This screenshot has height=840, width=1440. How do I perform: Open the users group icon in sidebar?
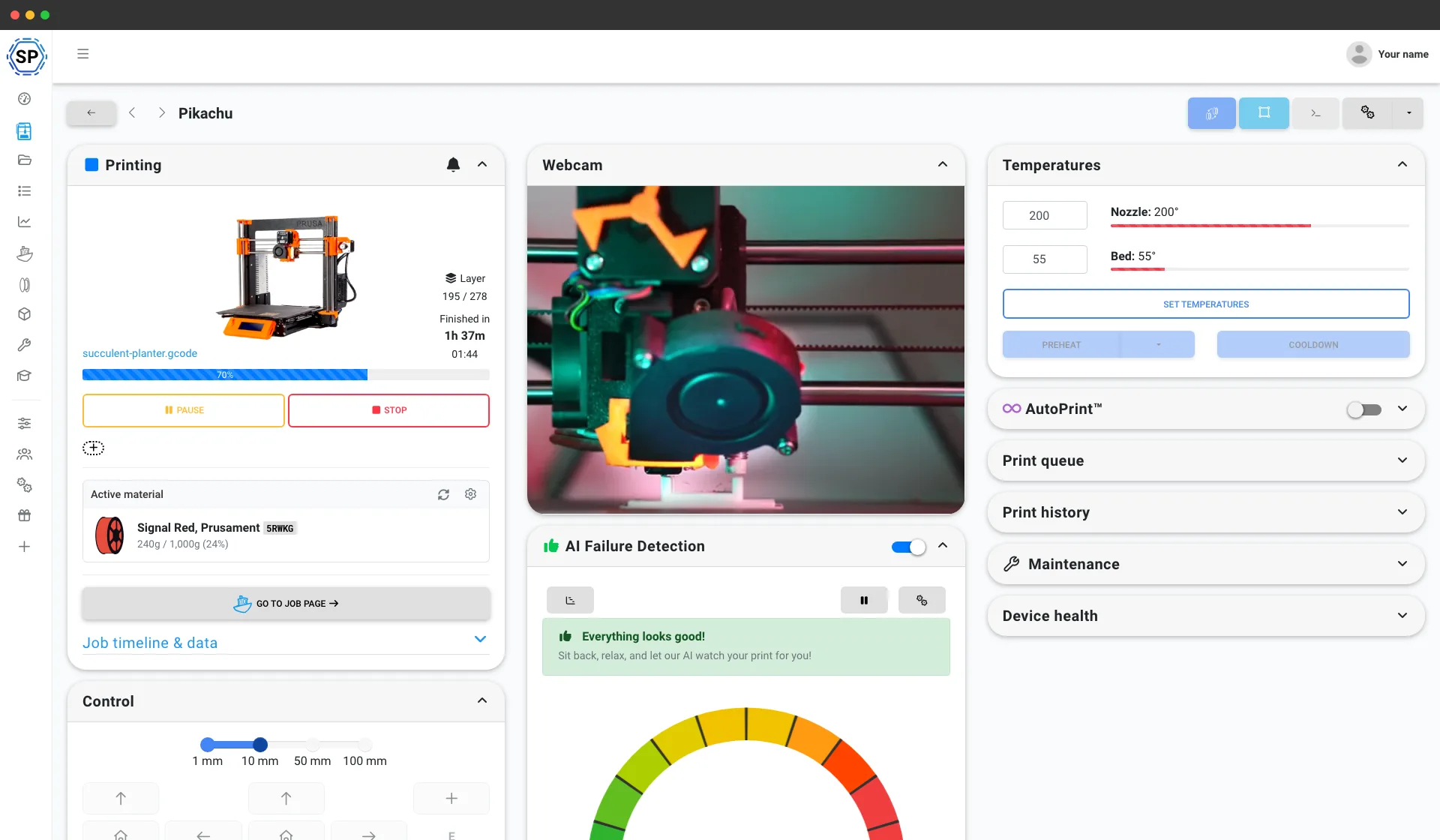point(24,454)
